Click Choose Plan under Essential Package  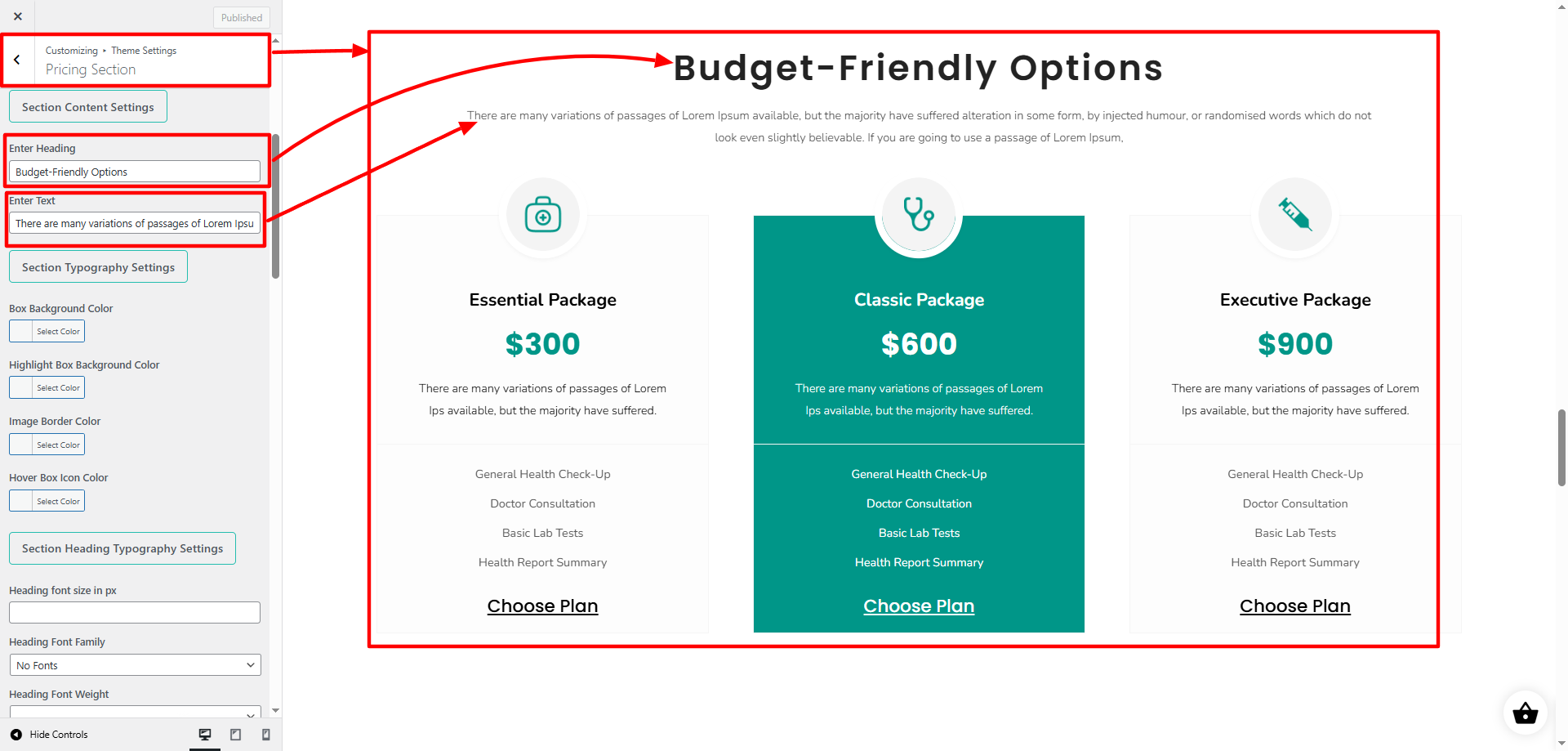pyautogui.click(x=543, y=606)
